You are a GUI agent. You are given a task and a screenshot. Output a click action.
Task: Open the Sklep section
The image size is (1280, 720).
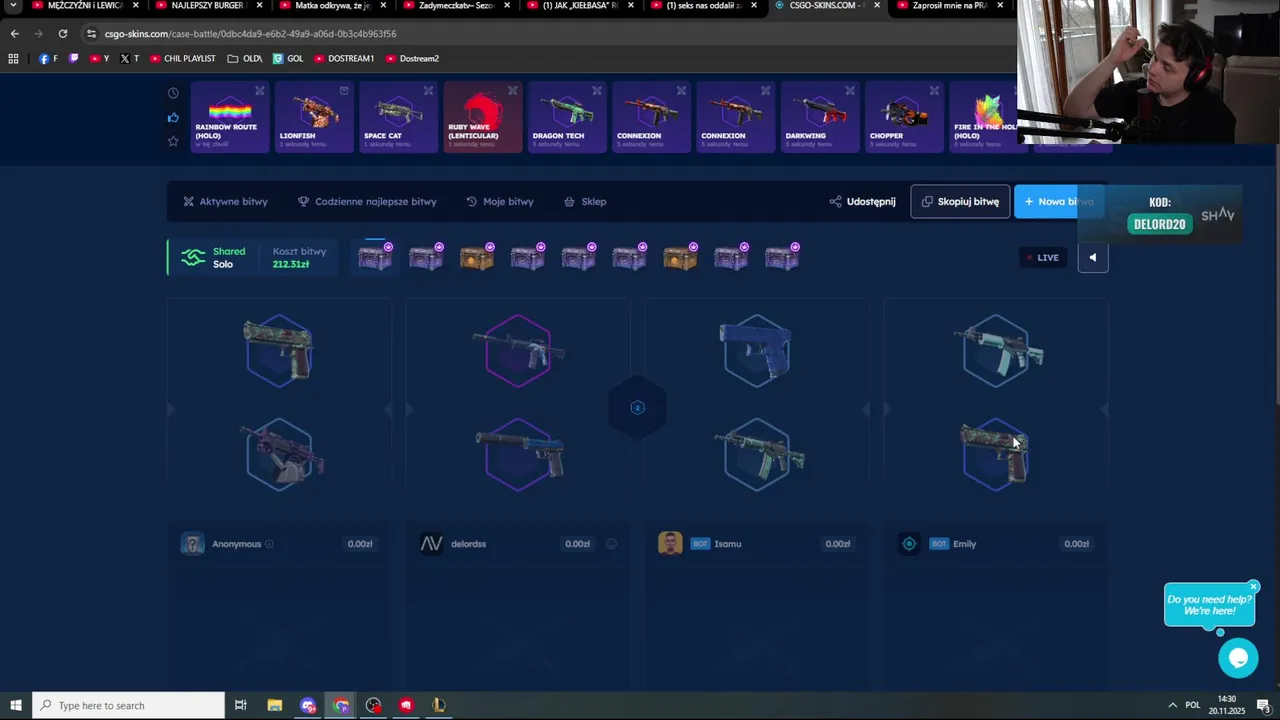[585, 201]
